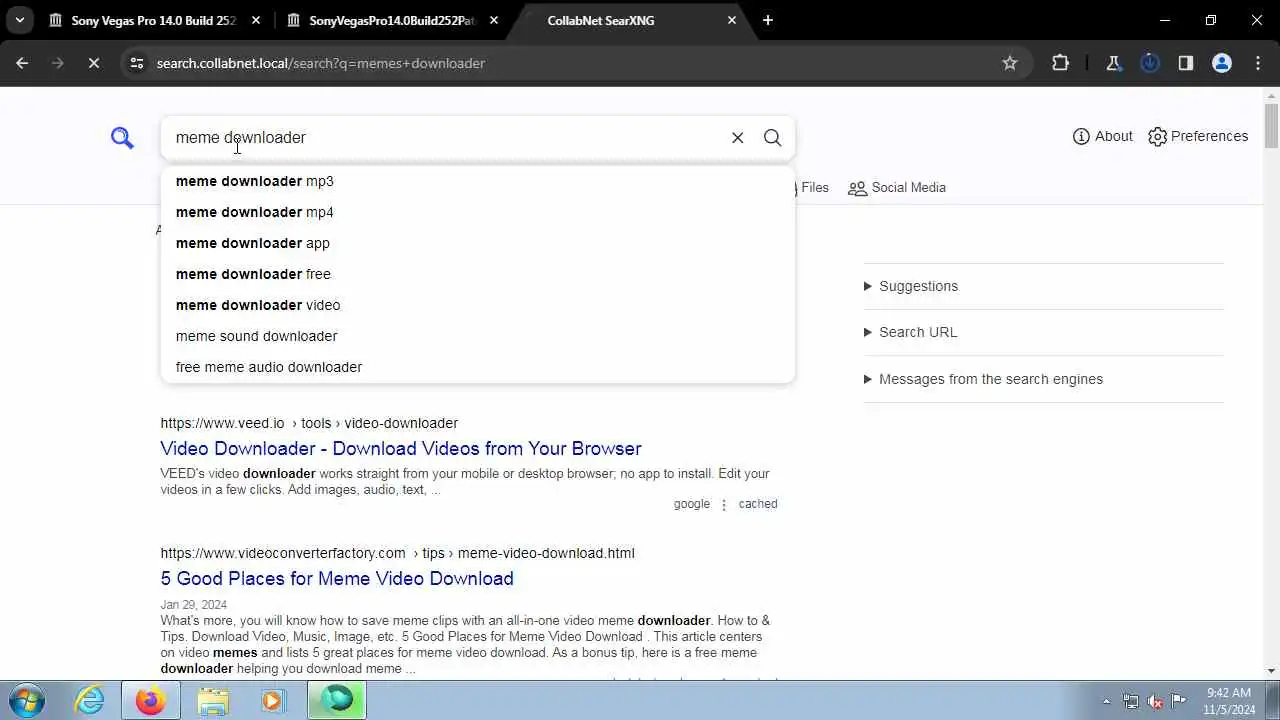Viewport: 1280px width, 720px height.
Task: Stop loading the page
Action: point(93,63)
